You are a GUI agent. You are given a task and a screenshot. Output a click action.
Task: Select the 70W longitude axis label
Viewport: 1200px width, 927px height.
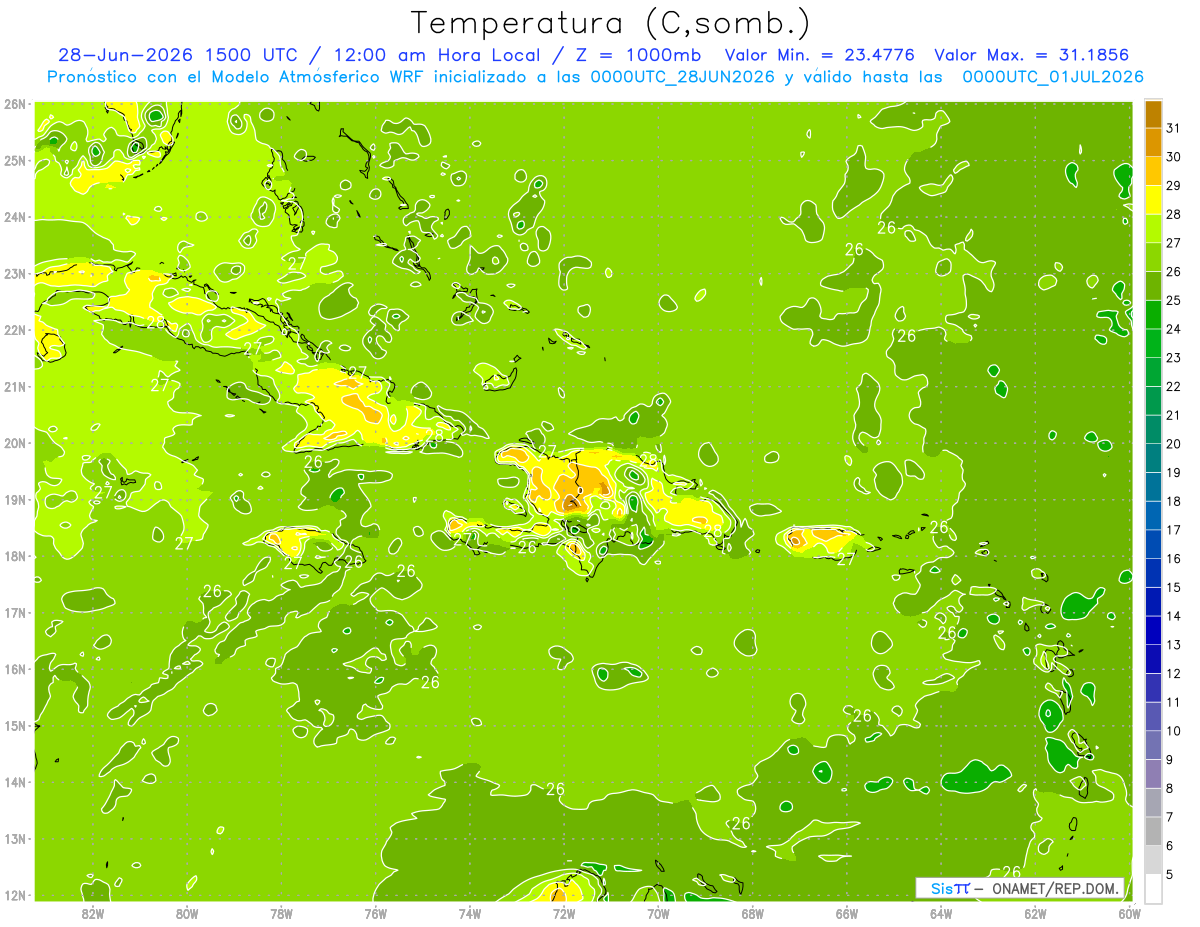click(658, 914)
